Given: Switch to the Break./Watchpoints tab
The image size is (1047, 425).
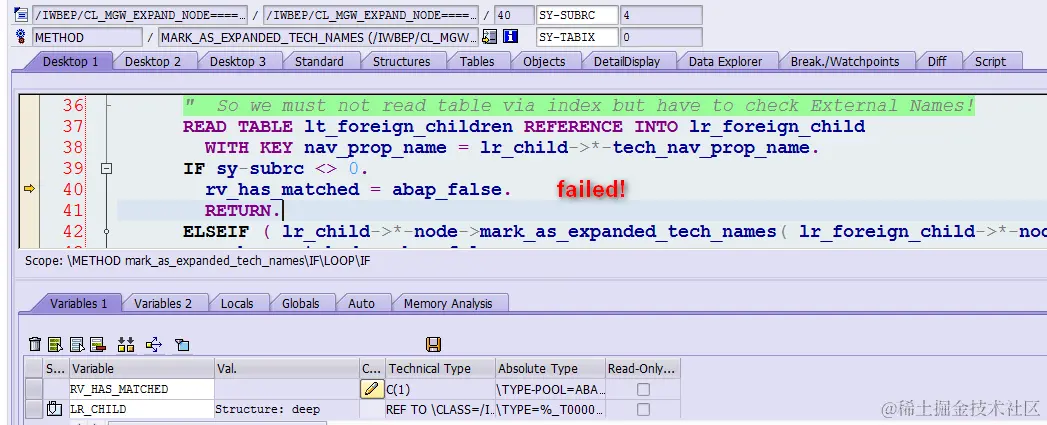Looking at the screenshot, I should coord(845,61).
